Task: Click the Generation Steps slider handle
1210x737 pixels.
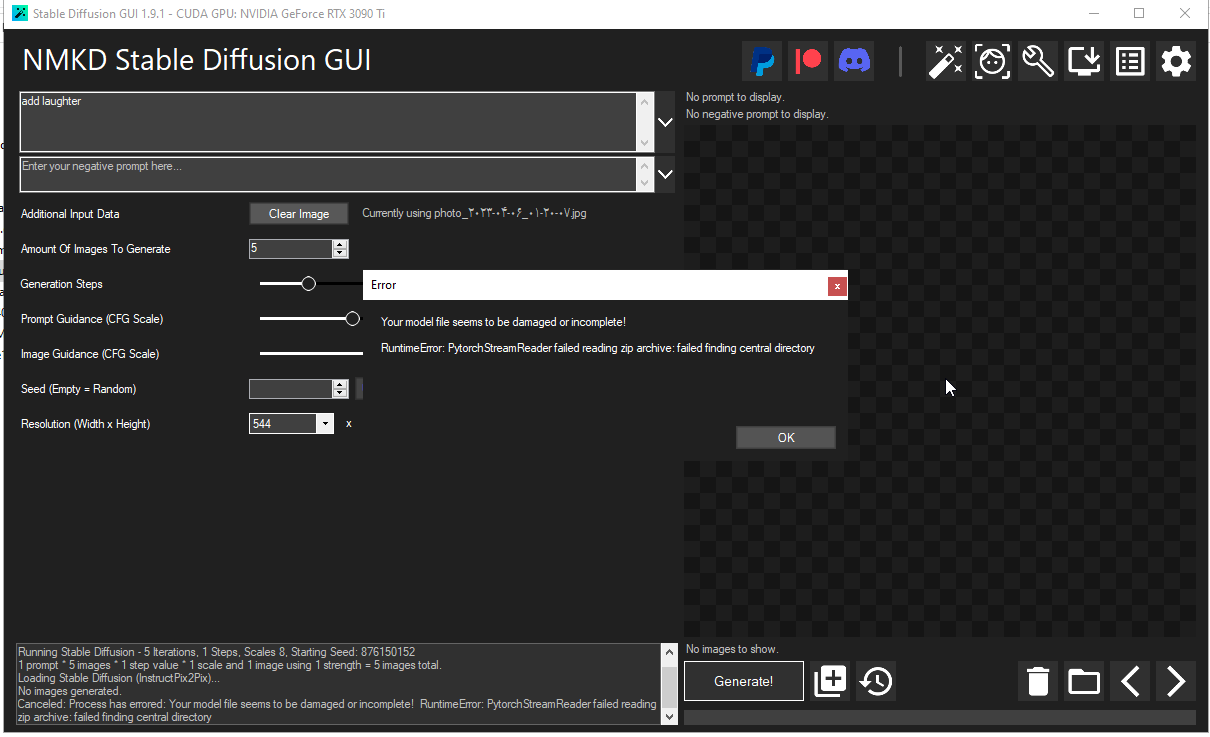Action: click(308, 284)
